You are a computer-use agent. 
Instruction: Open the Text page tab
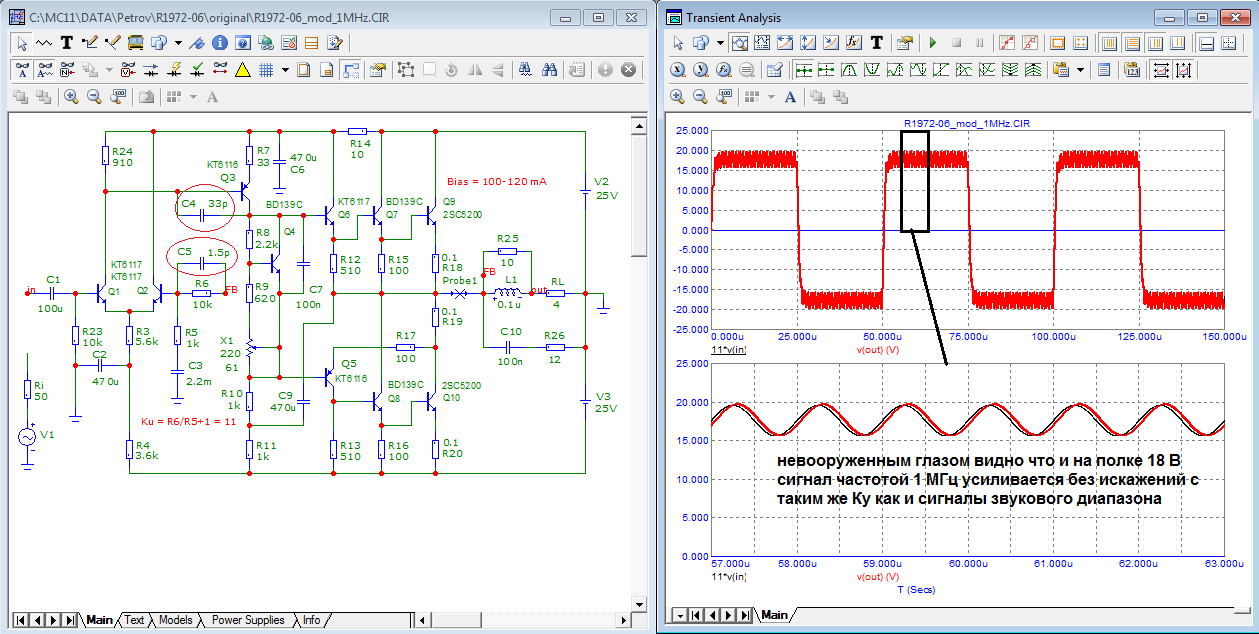pos(134,620)
